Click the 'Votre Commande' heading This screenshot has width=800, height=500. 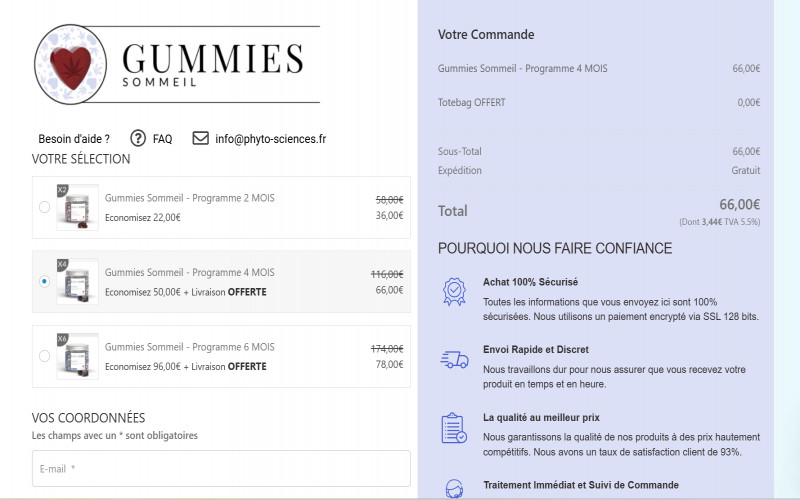486,35
